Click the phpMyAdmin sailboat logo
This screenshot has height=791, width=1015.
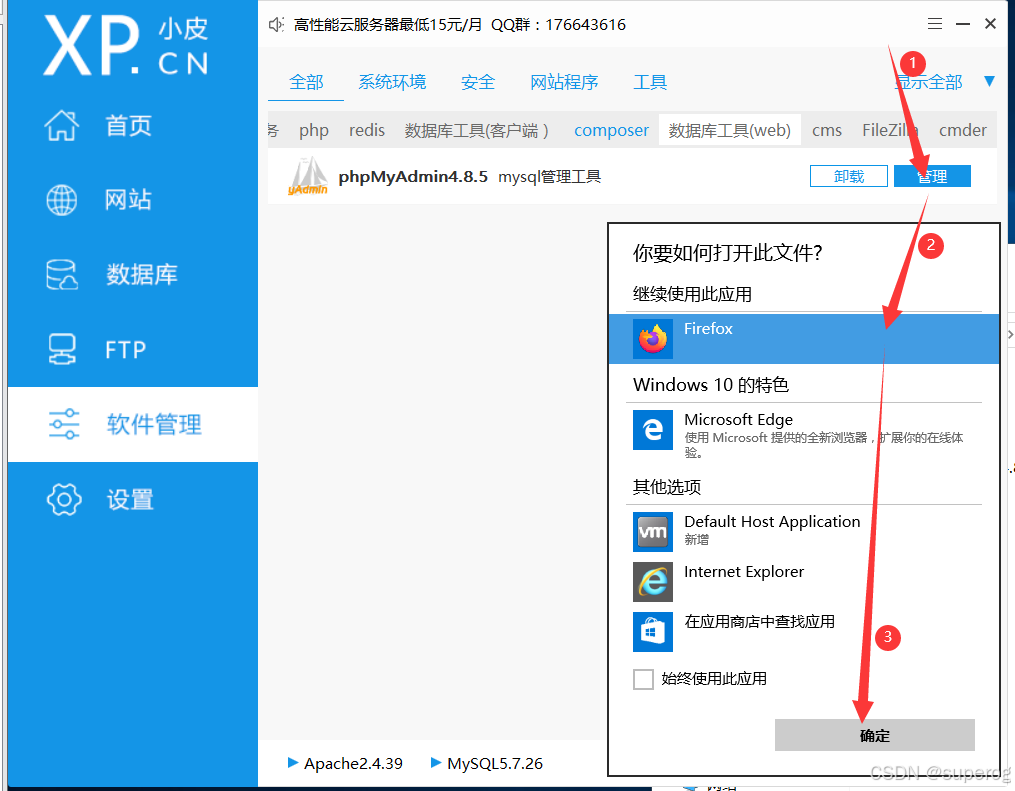point(308,175)
